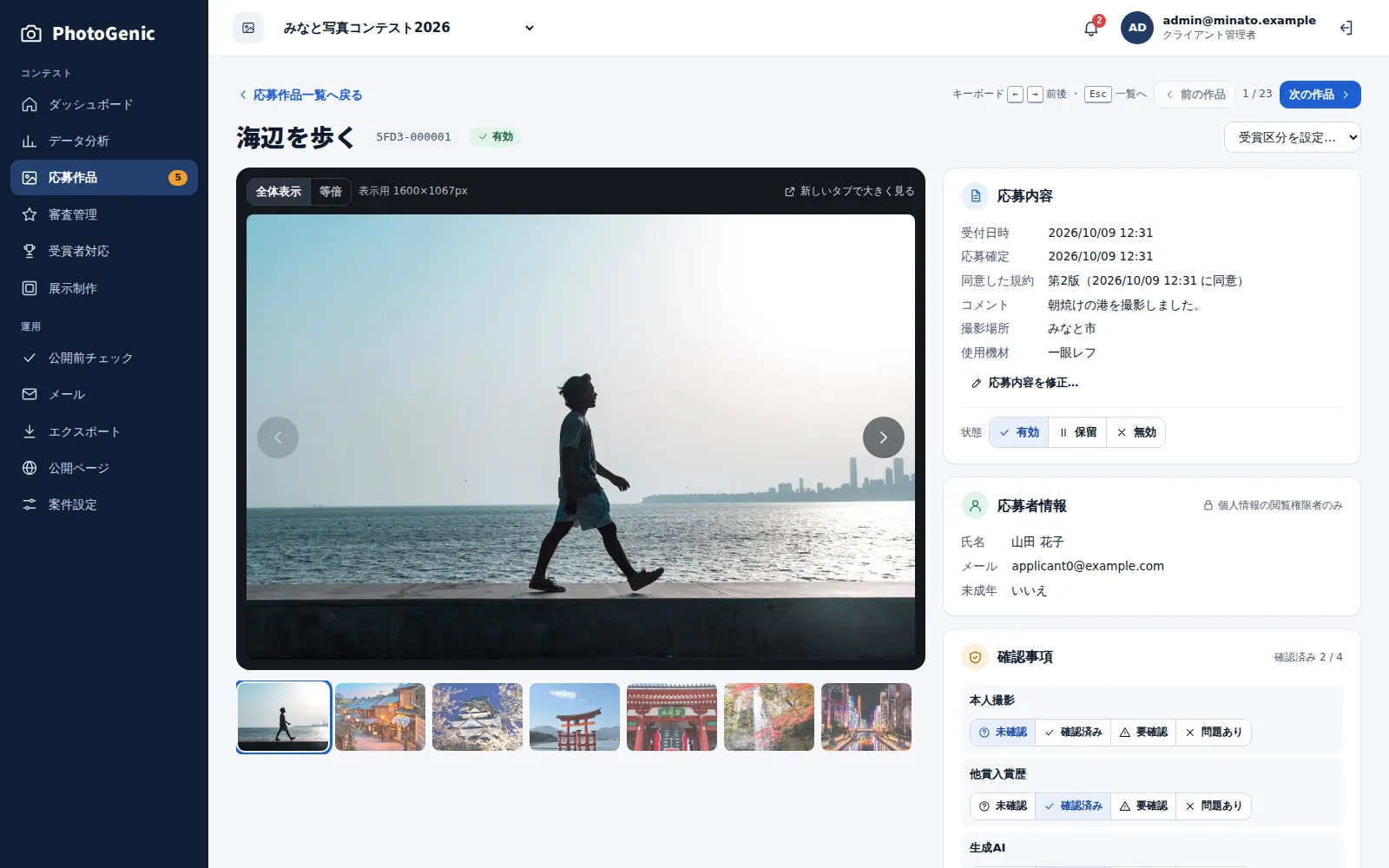Click the AD user avatar
The height and width of the screenshot is (868, 1389).
pyautogui.click(x=1137, y=28)
